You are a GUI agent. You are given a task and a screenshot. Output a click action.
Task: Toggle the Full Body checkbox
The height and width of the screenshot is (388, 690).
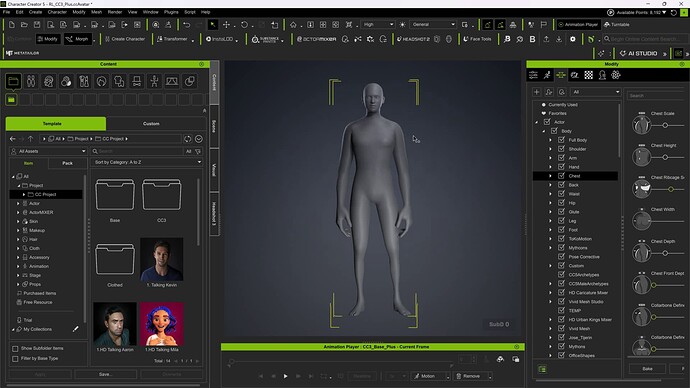562,139
